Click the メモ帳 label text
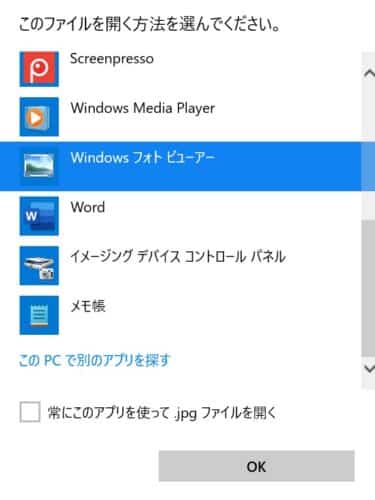This screenshot has width=375, height=500. click(88, 306)
